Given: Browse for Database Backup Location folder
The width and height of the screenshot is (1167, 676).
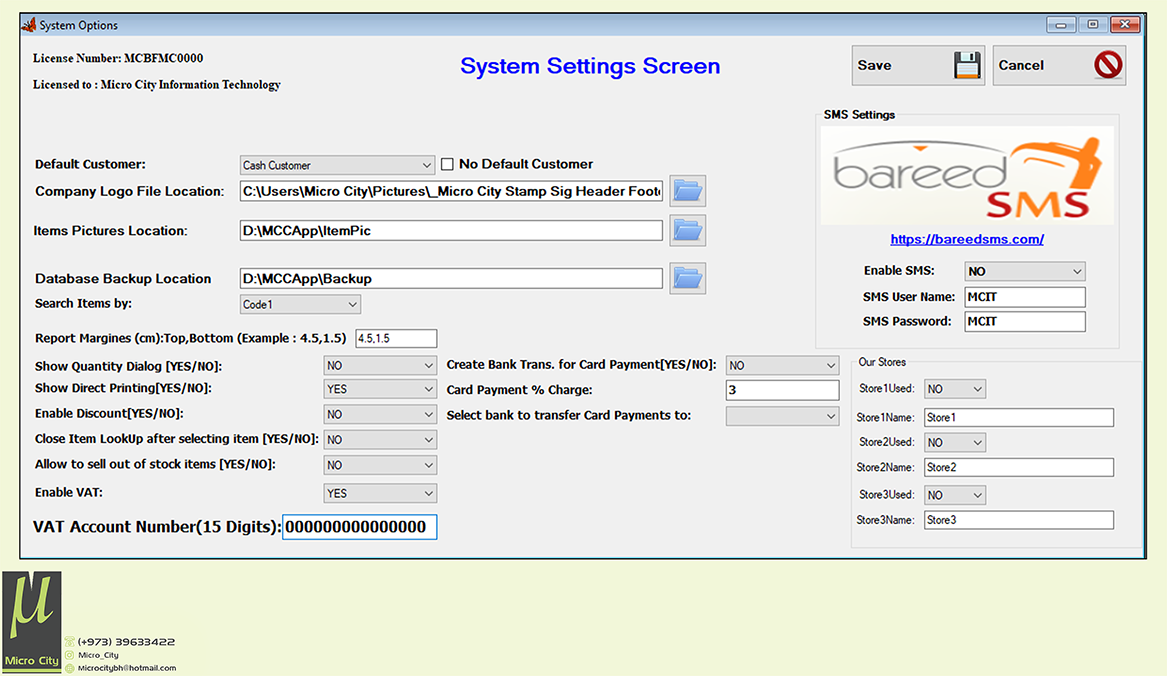Looking at the screenshot, I should pyautogui.click(x=688, y=278).
